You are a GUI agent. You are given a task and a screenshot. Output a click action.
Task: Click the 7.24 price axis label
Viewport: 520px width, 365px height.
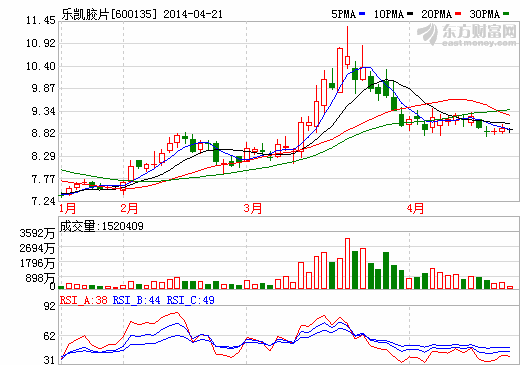coord(43,201)
